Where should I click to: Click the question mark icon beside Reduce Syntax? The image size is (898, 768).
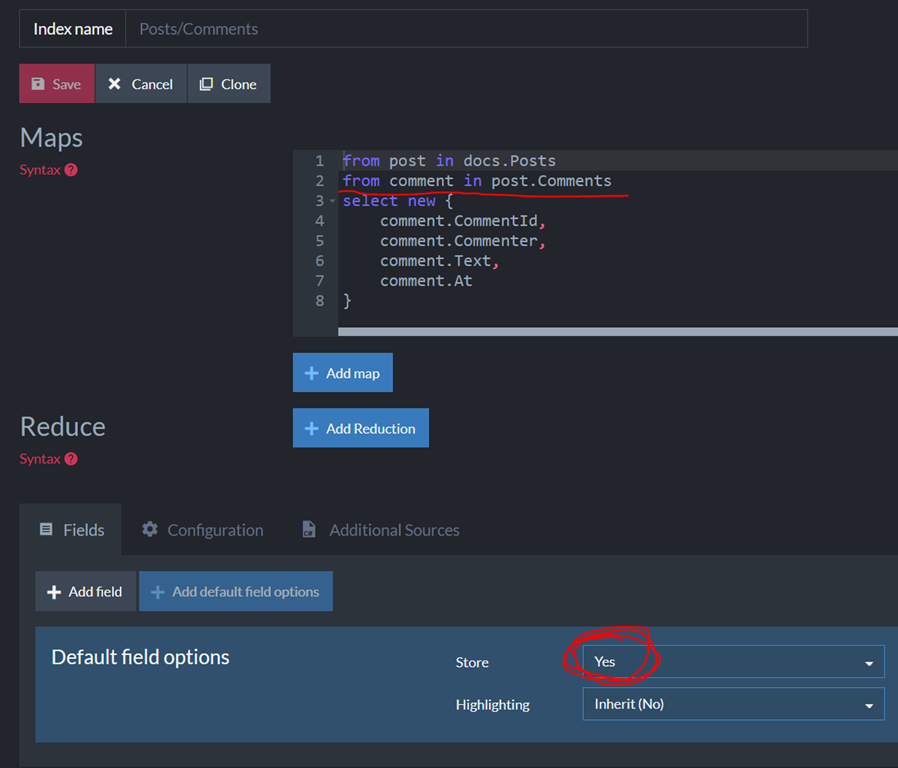(x=71, y=459)
